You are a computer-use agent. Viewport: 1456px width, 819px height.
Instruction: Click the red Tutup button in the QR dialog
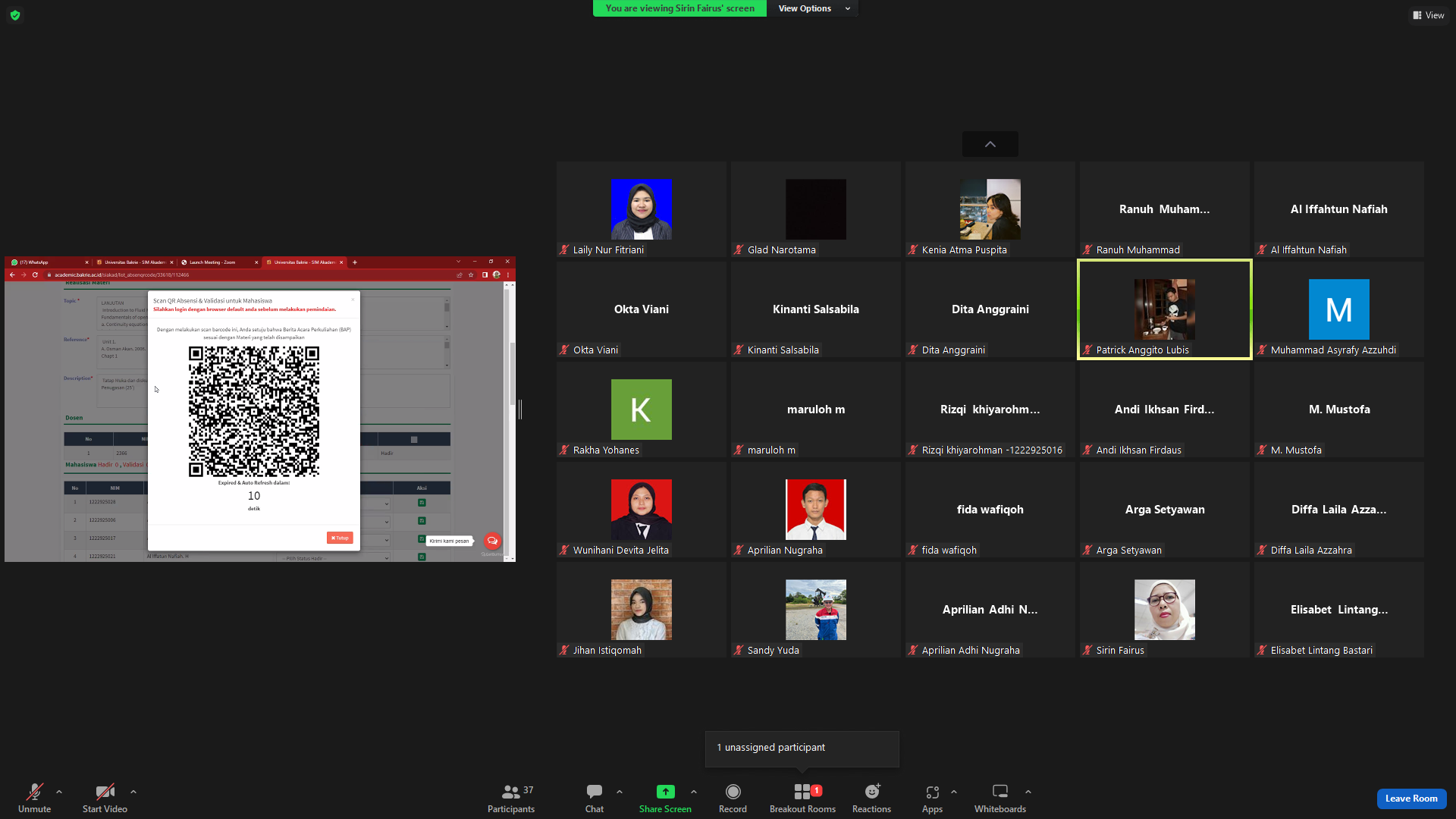tap(340, 538)
